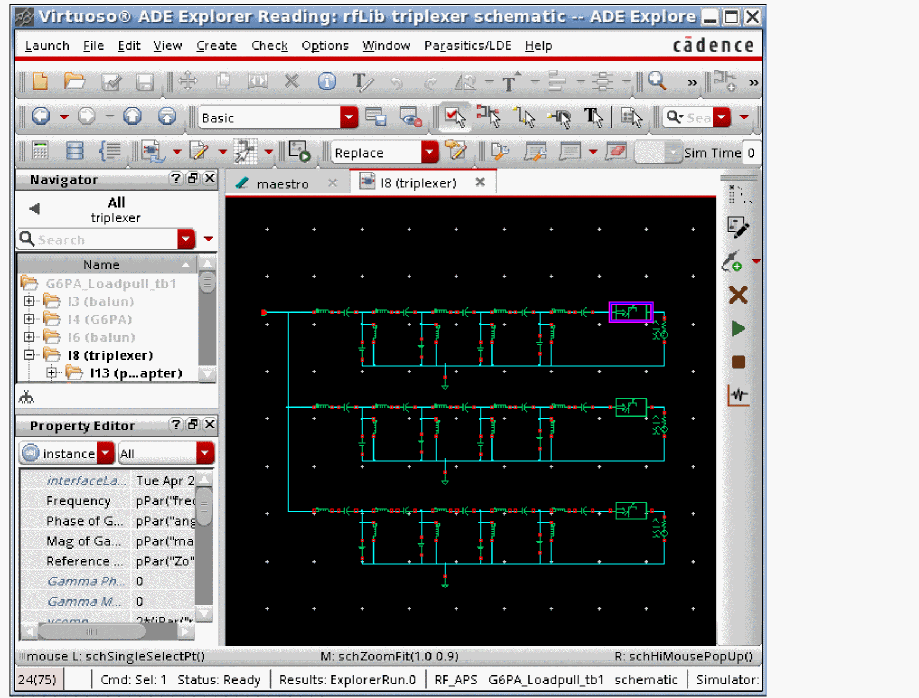Click the green Run Simulation play icon

tap(738, 328)
